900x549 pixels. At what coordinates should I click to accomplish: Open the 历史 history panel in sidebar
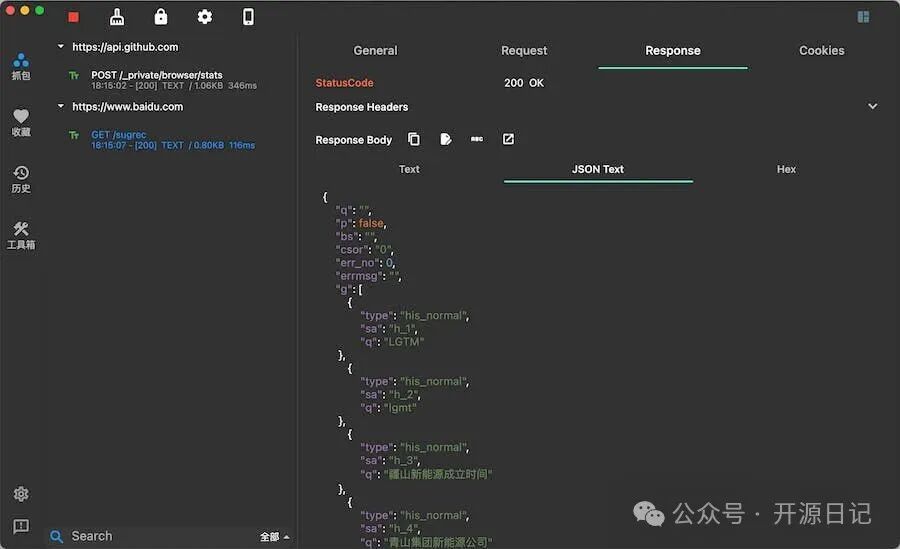click(21, 179)
